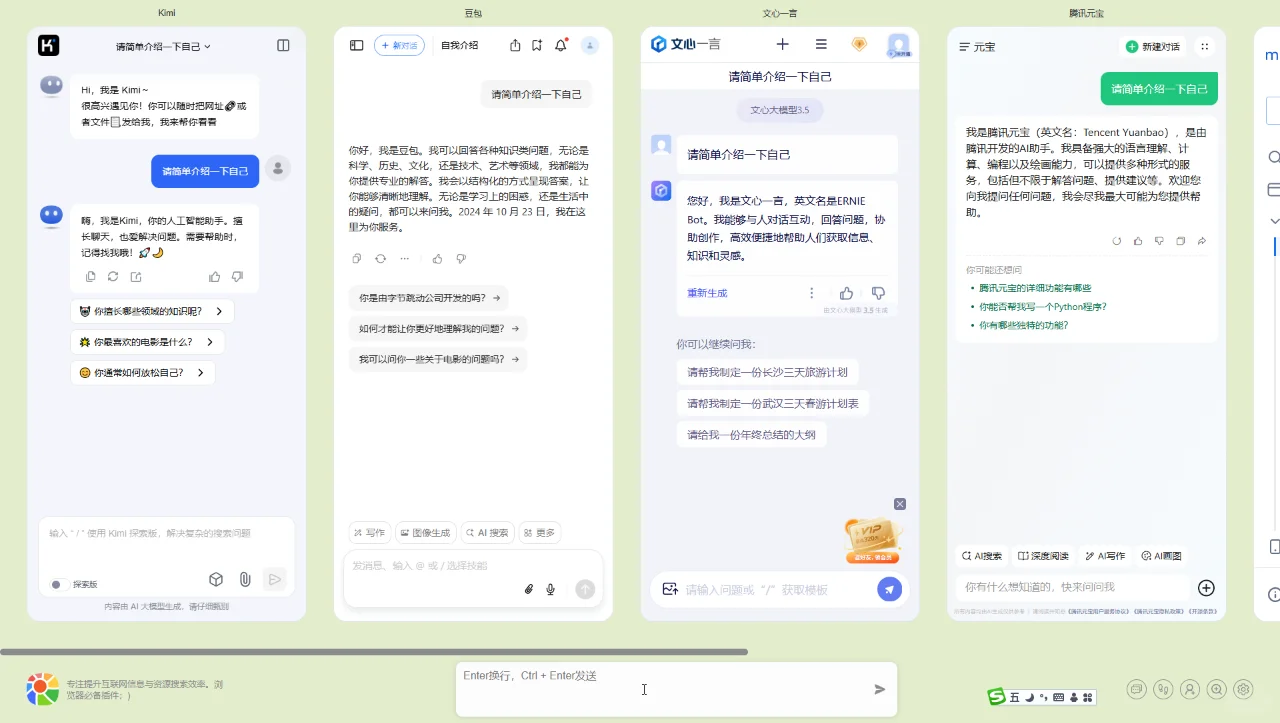Collapse the right sidebar chevron near 腾讯元宝
Screen dimensions: 1280x723
(x=1273, y=220)
